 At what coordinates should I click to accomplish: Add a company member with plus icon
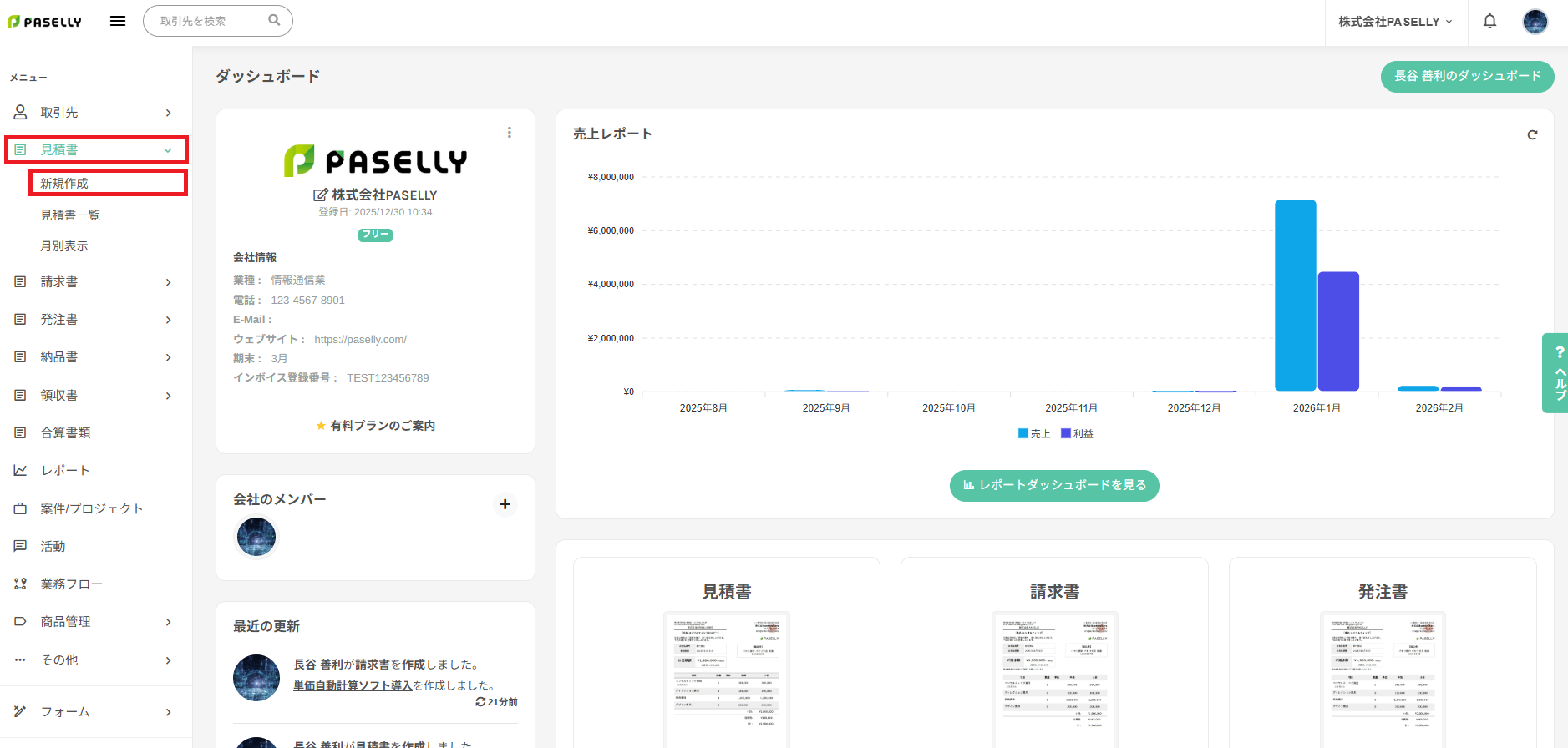505,504
